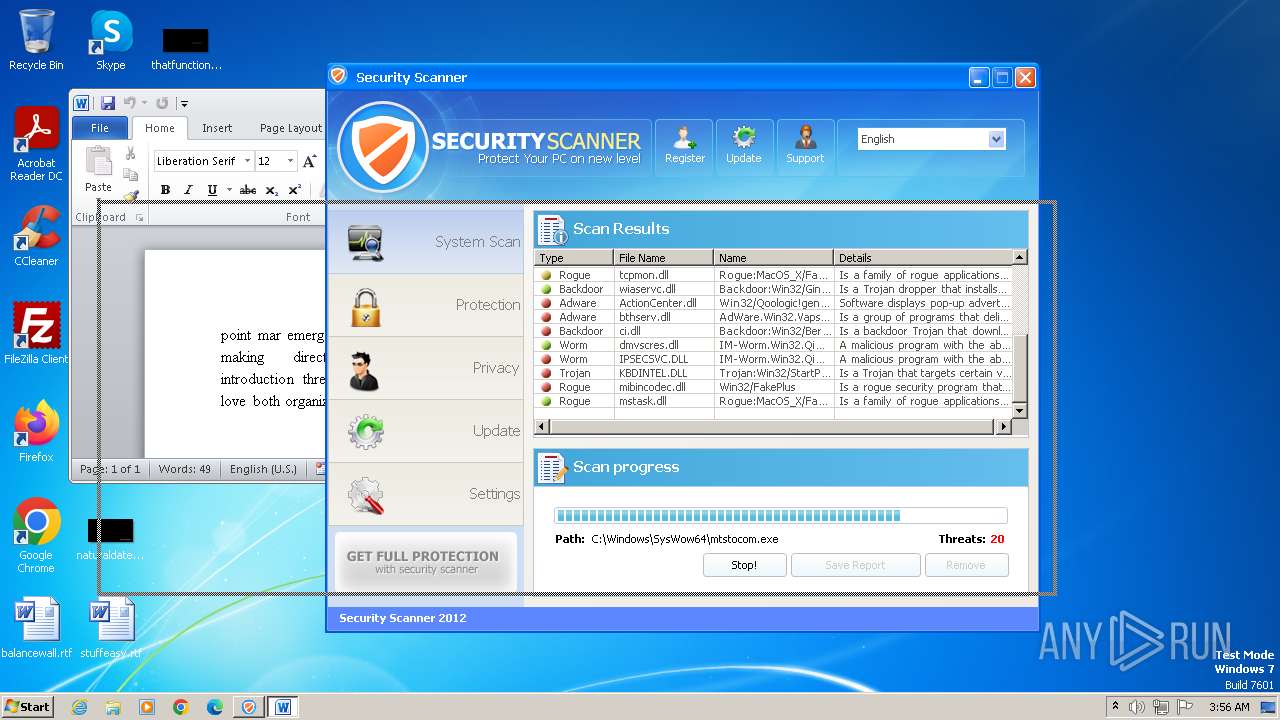This screenshot has width=1280, height=720.
Task: Click the greyed Save Report button
Action: point(855,565)
